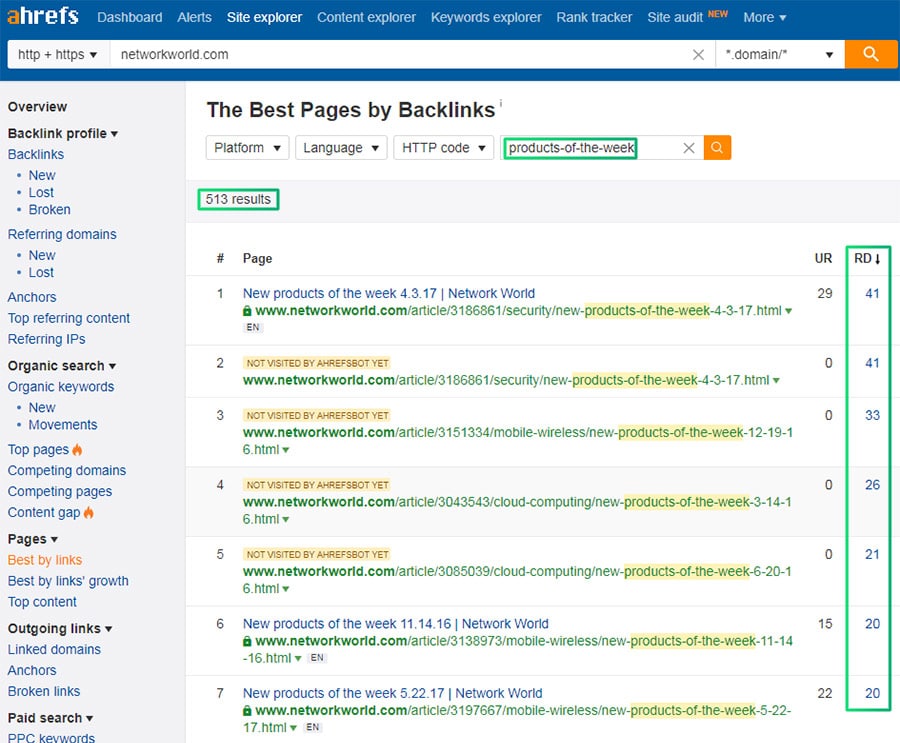
Task: Open the Language filter dropdown
Action: (341, 148)
